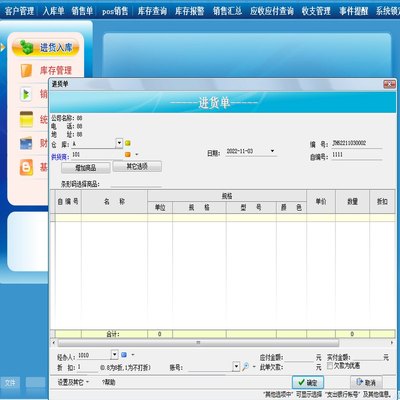Screen dimensions: 400x400
Task: Open the 进货入库 sidebar module
Action: 46,48
